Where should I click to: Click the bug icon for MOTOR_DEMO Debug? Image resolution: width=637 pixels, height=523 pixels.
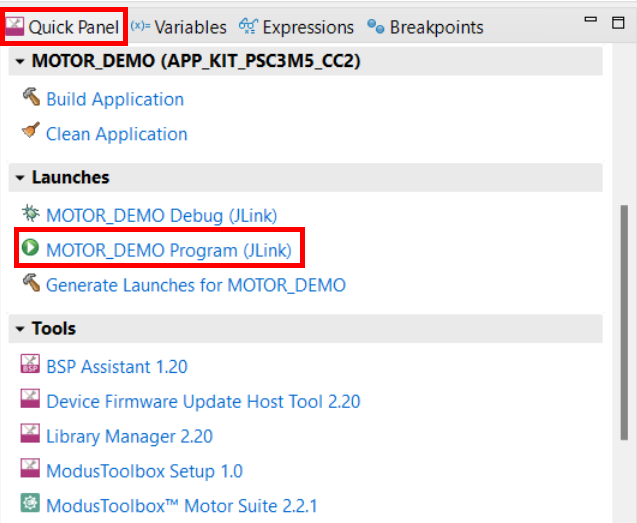tap(30, 213)
